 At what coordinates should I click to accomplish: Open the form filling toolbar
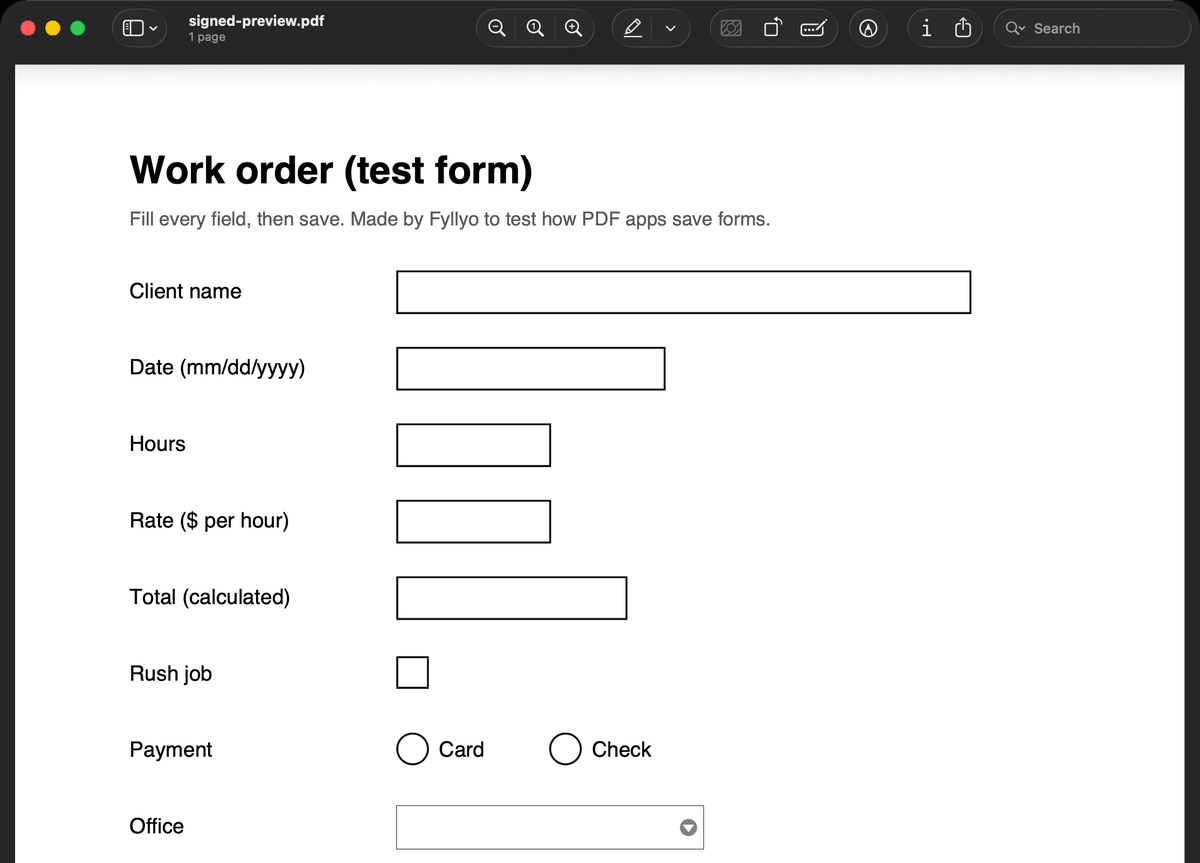pyautogui.click(x=813, y=29)
